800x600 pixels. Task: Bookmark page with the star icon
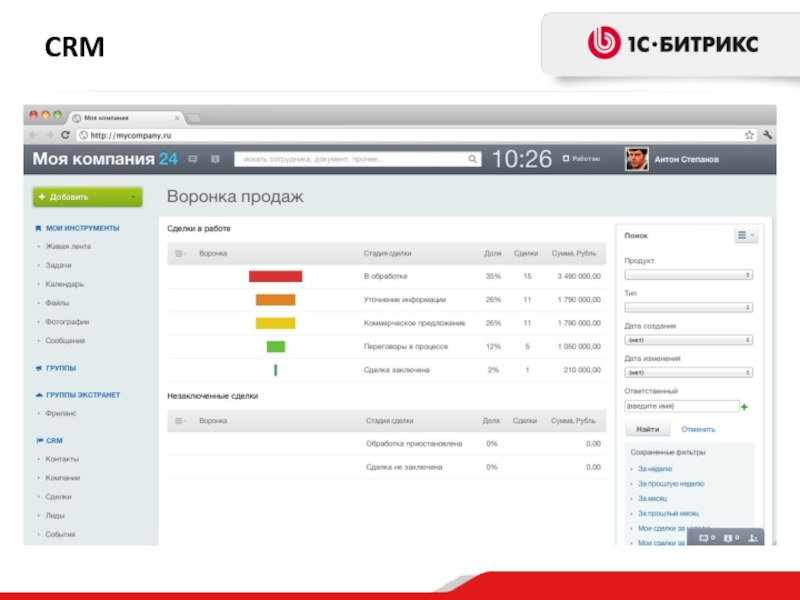[x=748, y=135]
